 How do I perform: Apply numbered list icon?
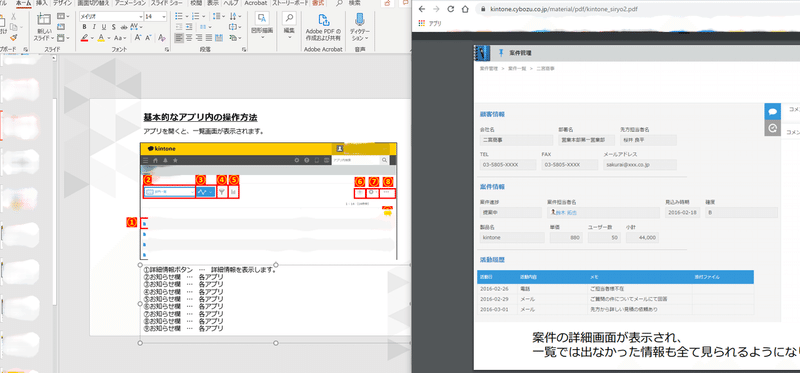[x=196, y=16]
